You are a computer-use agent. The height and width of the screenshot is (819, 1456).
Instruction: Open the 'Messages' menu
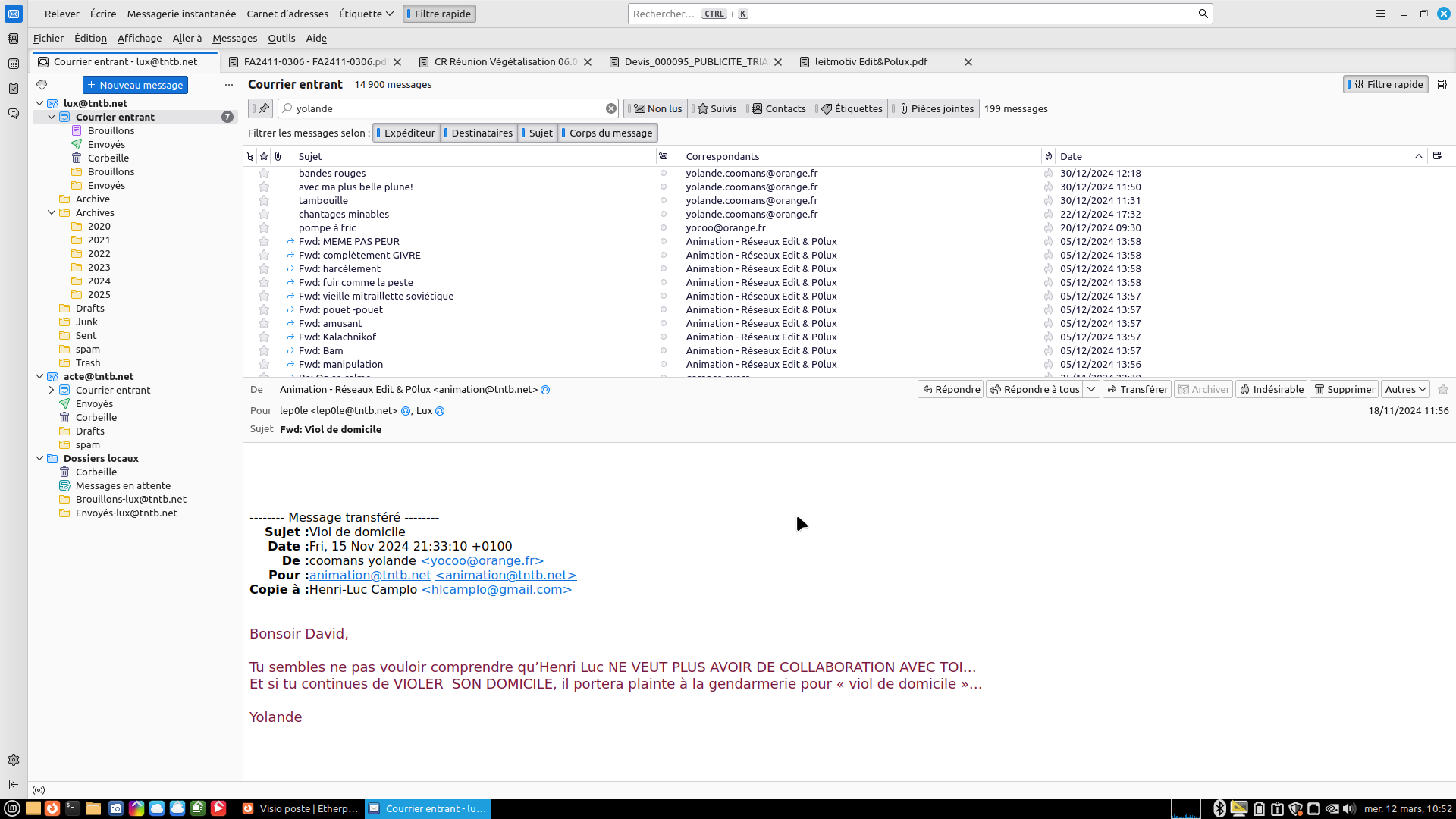click(234, 38)
